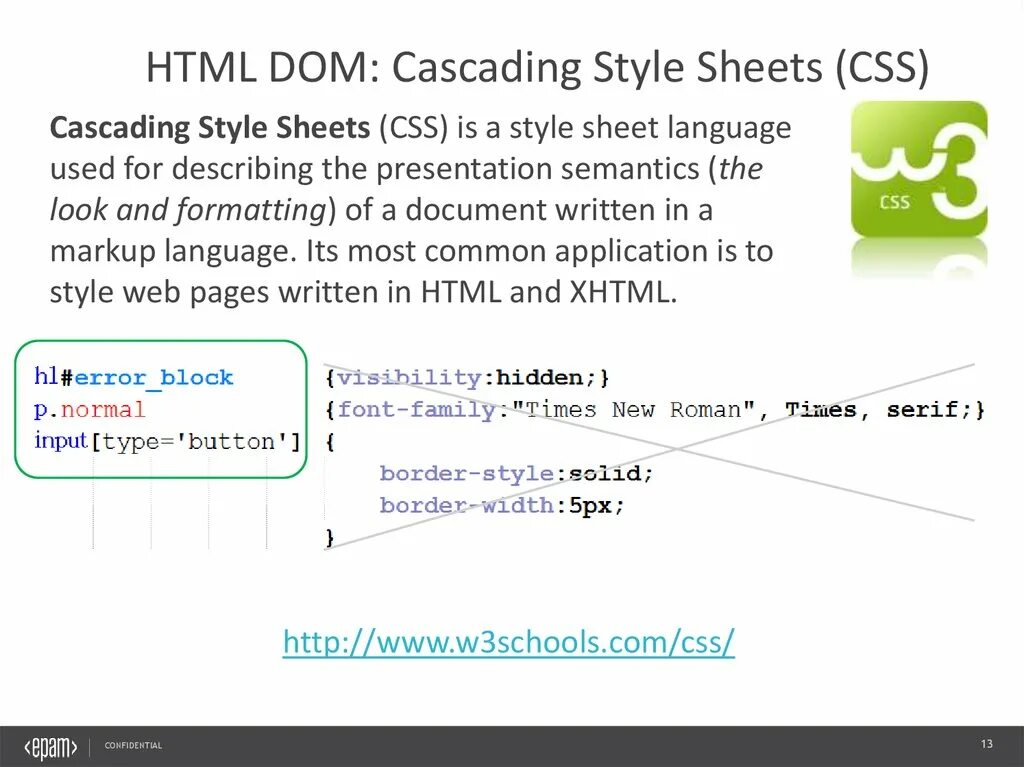
Task: Select the p.normal selector
Action: [90, 409]
